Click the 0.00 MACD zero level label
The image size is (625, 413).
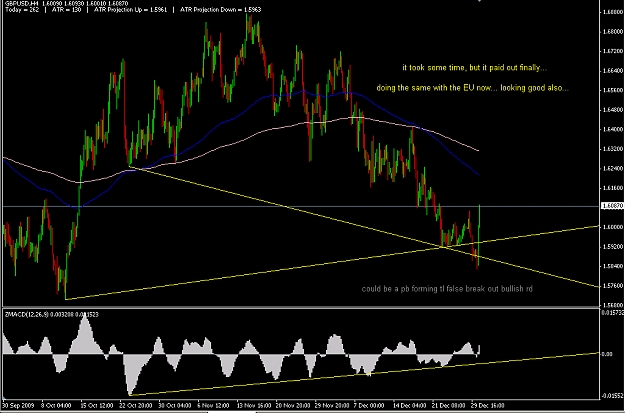point(607,354)
